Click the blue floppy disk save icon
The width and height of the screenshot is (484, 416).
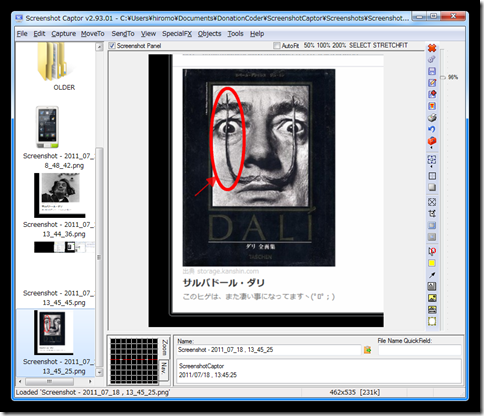pos(432,71)
